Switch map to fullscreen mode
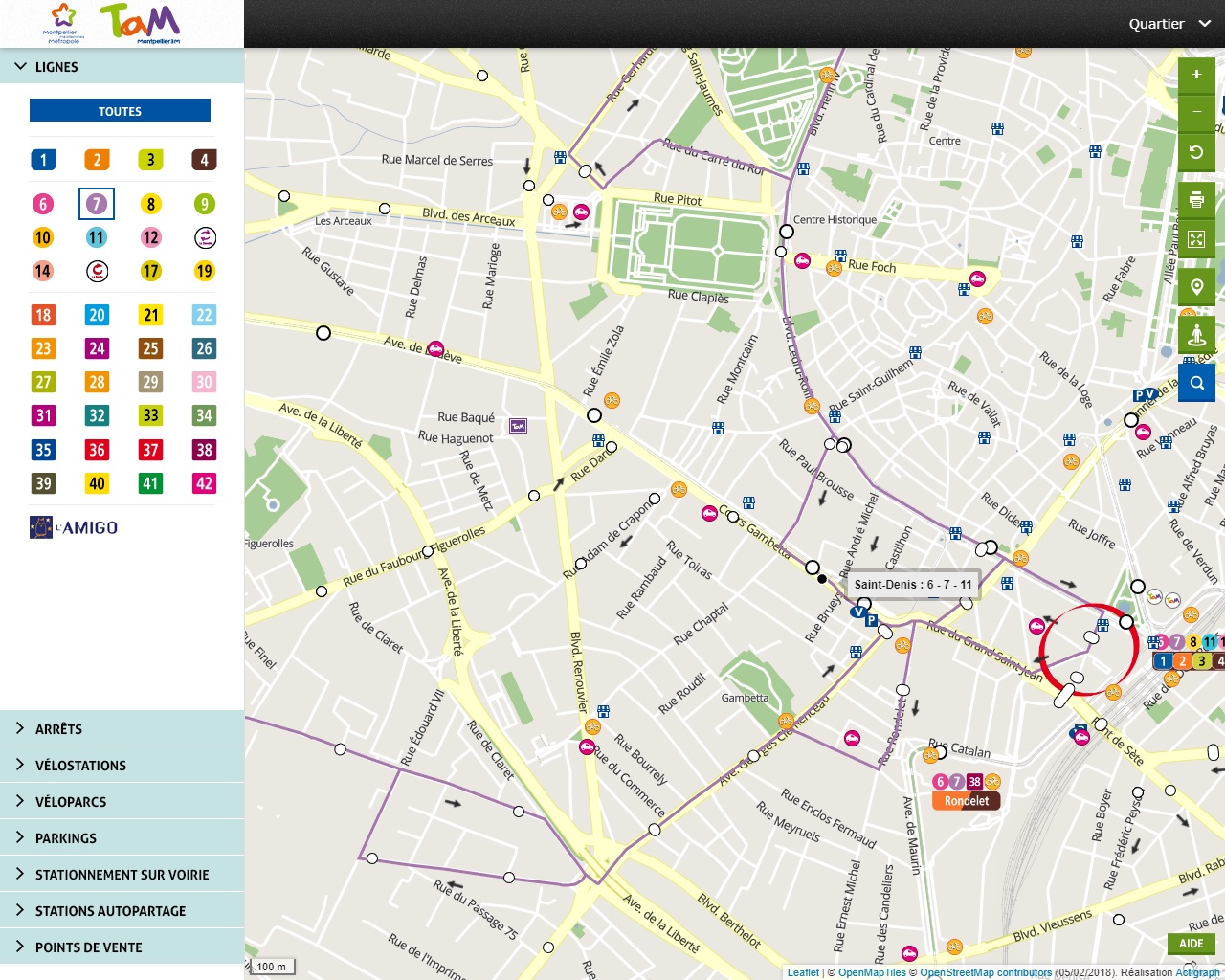Image resolution: width=1225 pixels, height=980 pixels. (1196, 239)
